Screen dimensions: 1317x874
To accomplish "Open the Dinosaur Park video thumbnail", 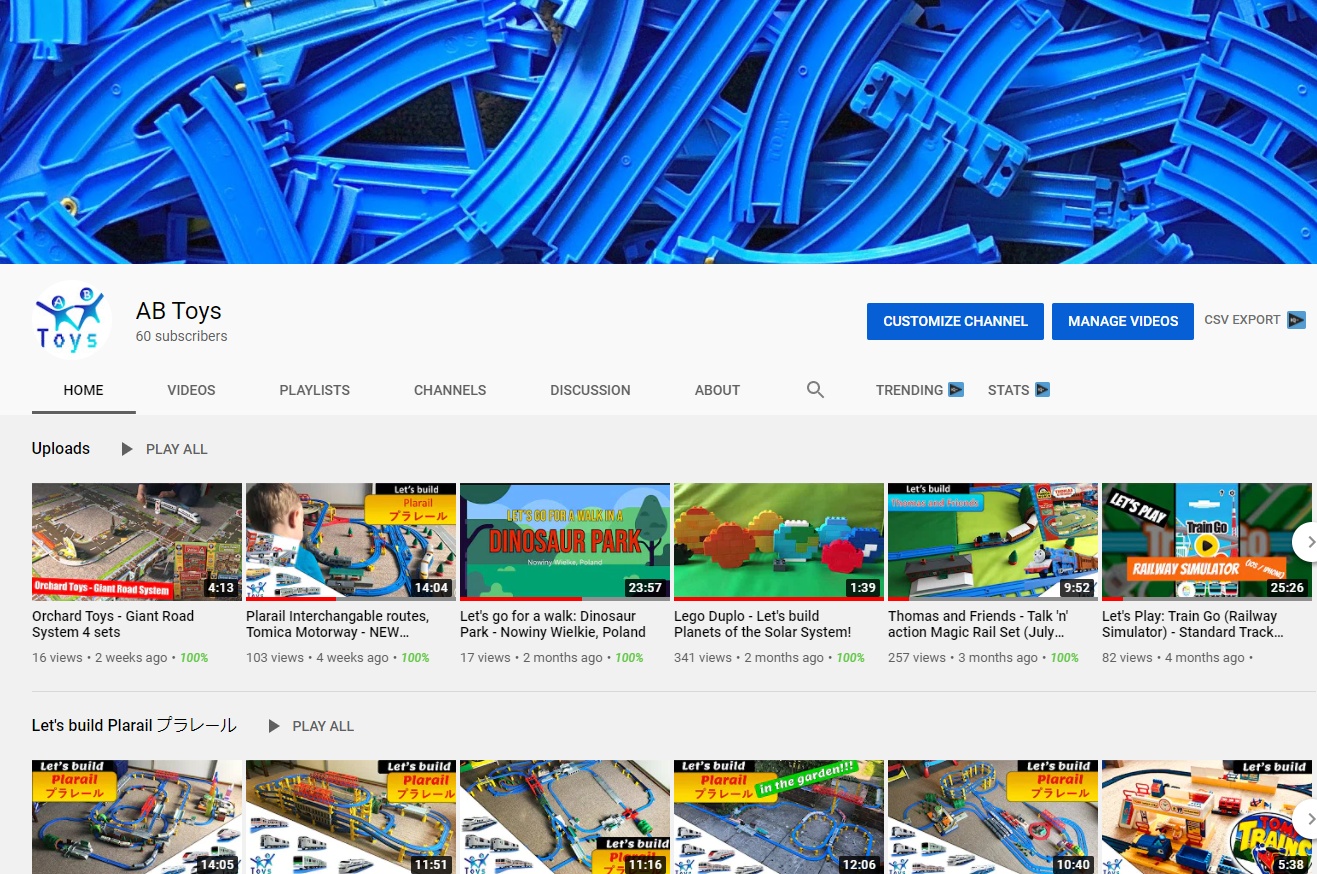I will [564, 541].
